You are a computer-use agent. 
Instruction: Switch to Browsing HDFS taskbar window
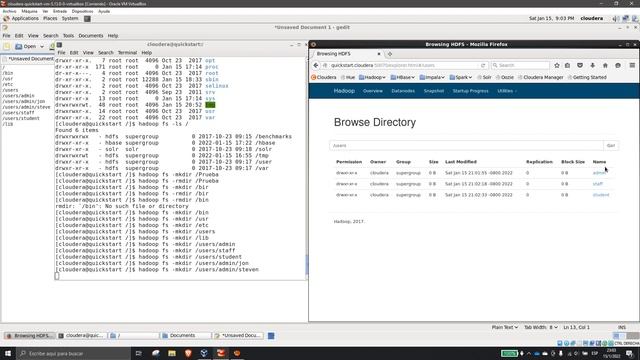click(x=30, y=336)
